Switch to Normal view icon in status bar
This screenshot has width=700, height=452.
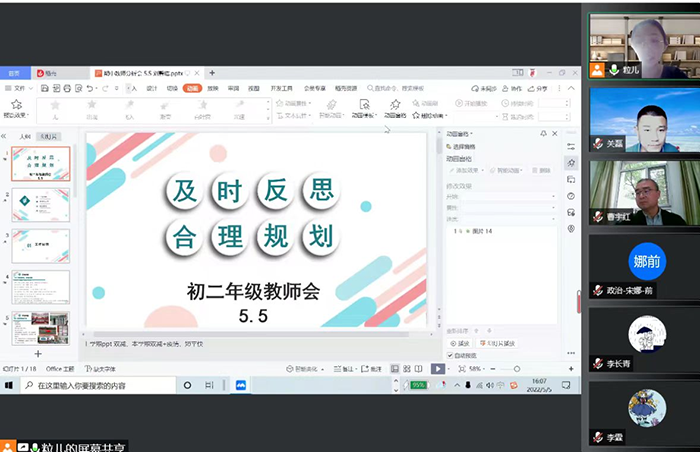(x=395, y=369)
